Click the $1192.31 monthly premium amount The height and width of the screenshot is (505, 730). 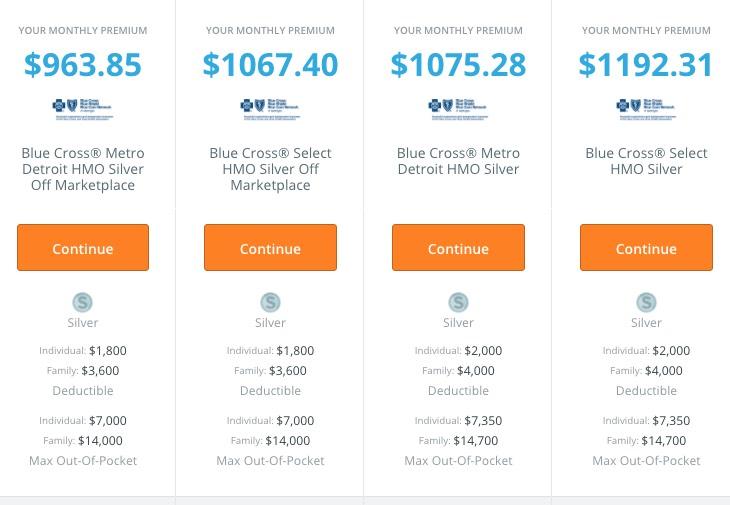click(x=646, y=65)
